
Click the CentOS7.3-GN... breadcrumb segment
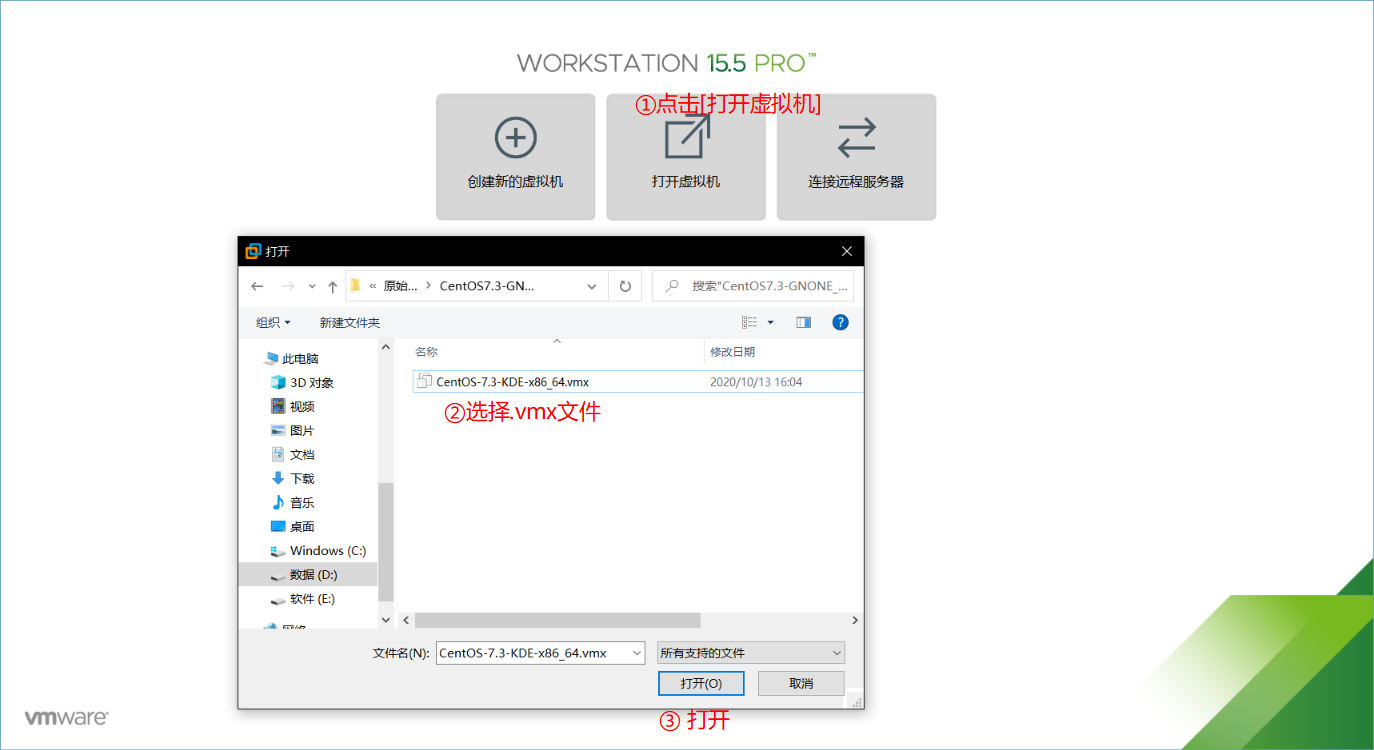pyautogui.click(x=487, y=286)
